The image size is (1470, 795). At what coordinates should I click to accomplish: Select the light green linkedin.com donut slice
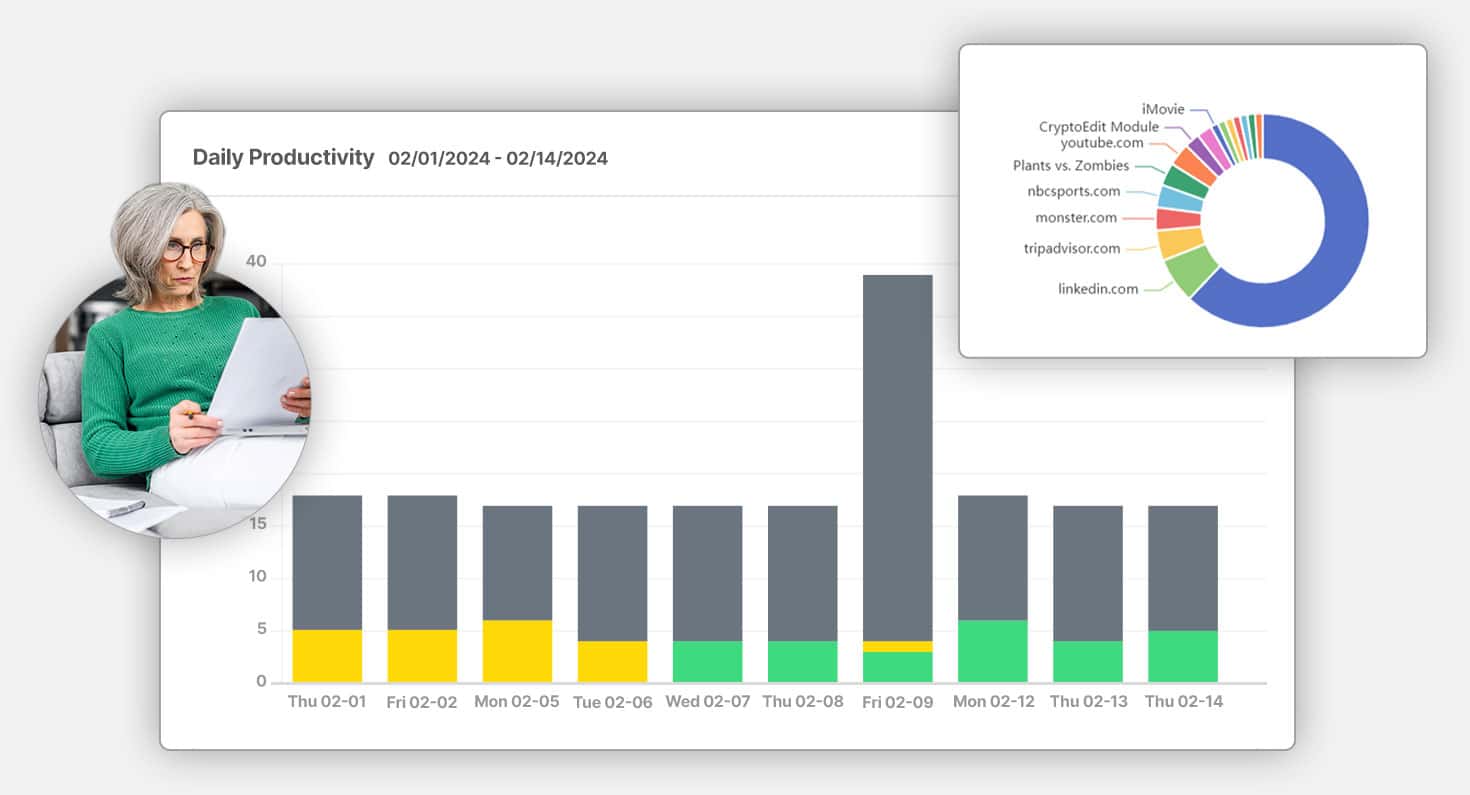[1192, 271]
